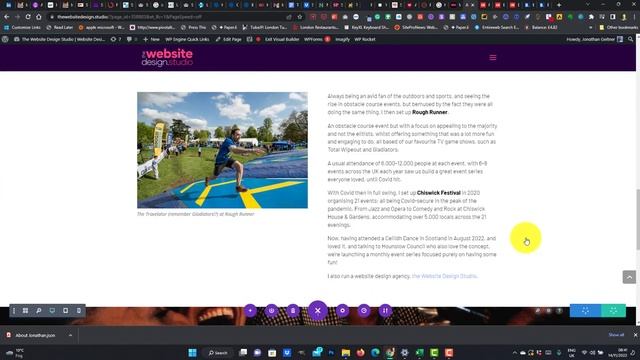Viewport: 640px width, 360px height.
Task: Select phone preview in builder toolbar
Action: [78, 311]
